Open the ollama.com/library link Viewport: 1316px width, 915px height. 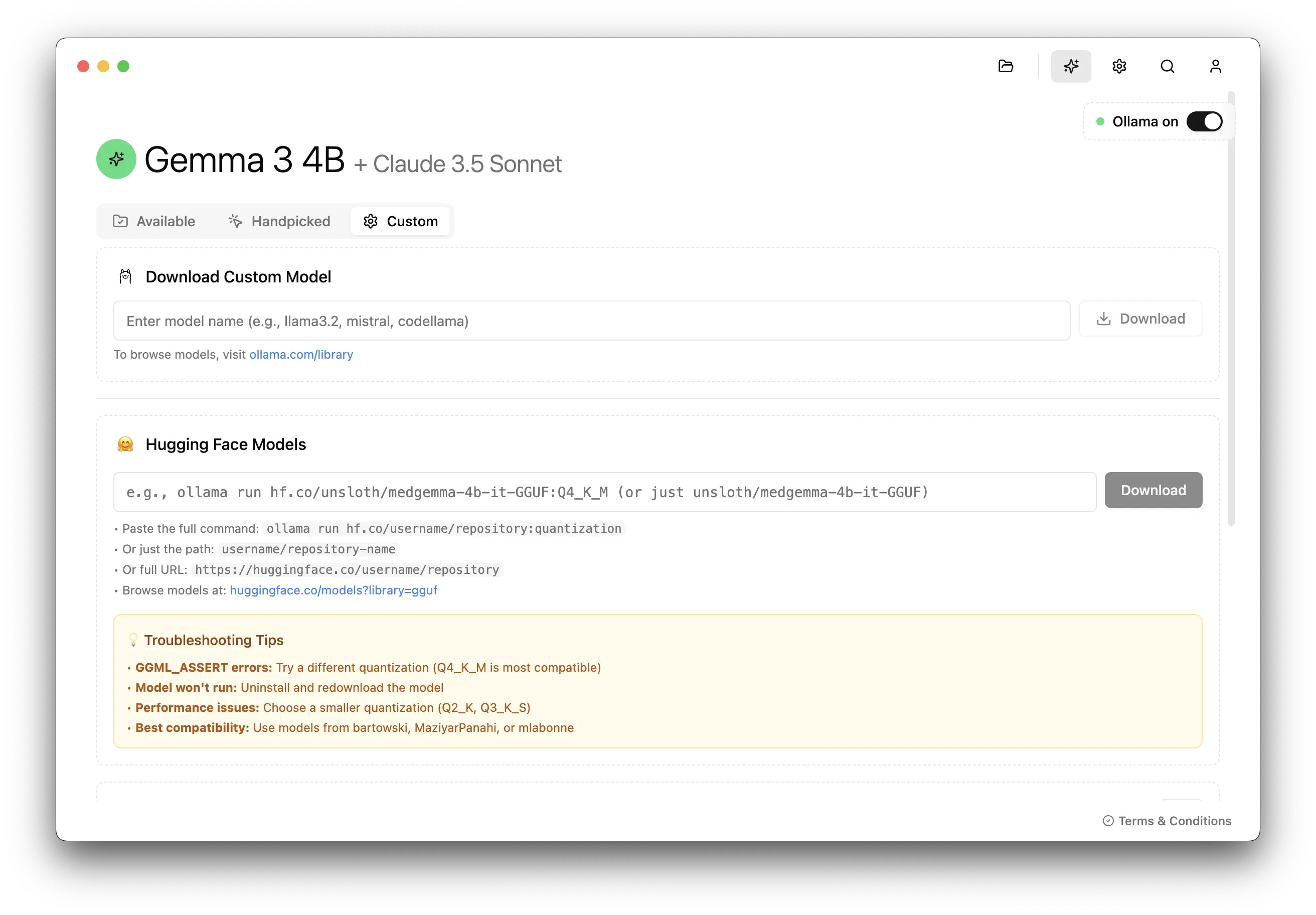(x=301, y=354)
